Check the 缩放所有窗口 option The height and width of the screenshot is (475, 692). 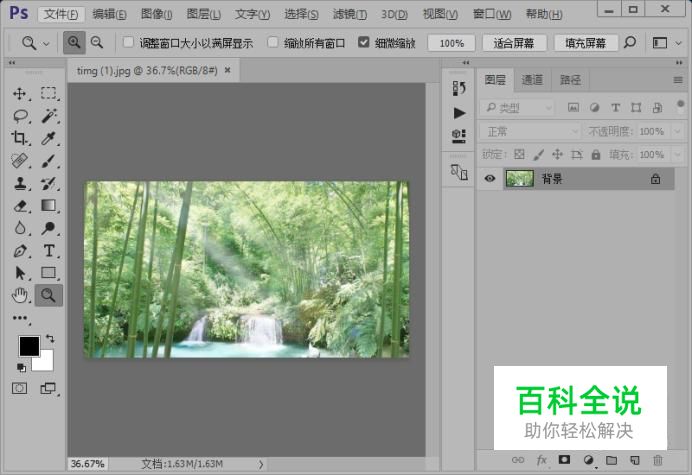tap(273, 43)
